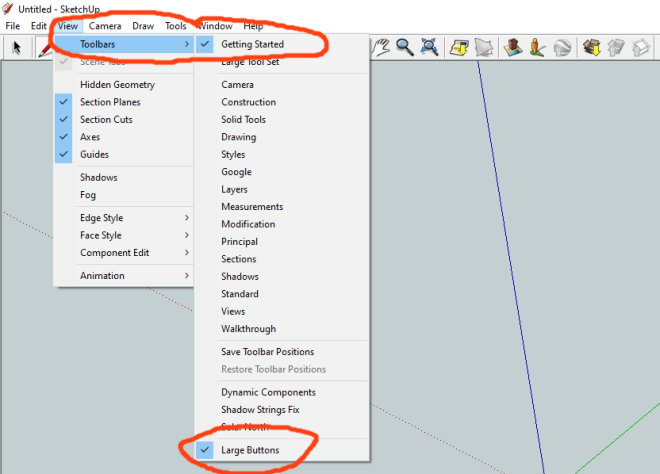The width and height of the screenshot is (660, 474).
Task: Show the Shadow Strings Fix toolbar
Action: coord(282,410)
